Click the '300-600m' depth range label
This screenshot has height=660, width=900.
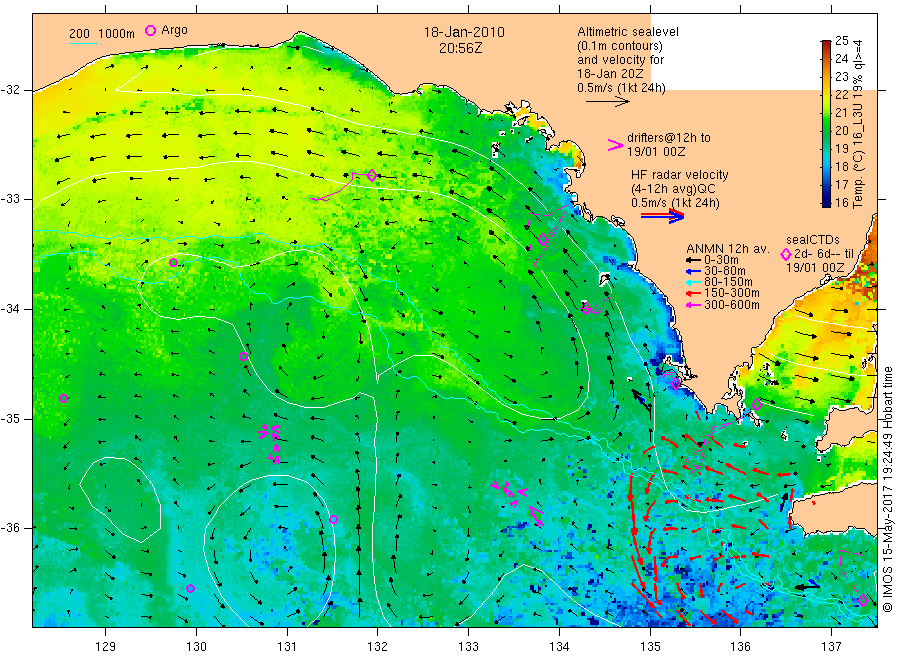point(732,305)
